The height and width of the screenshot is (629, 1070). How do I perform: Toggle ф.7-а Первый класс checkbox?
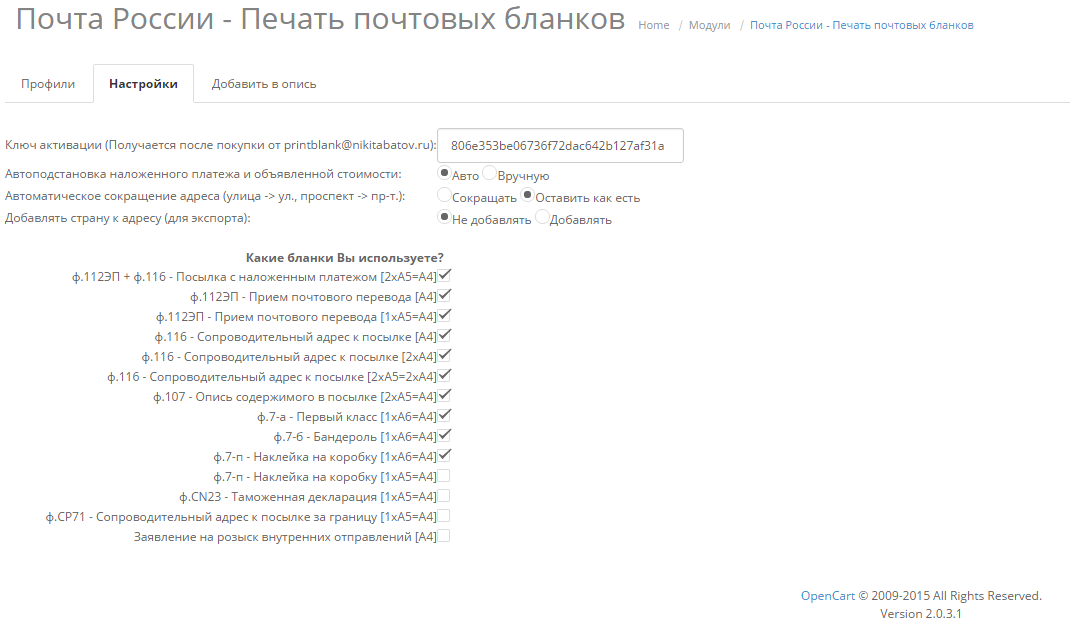click(x=444, y=415)
